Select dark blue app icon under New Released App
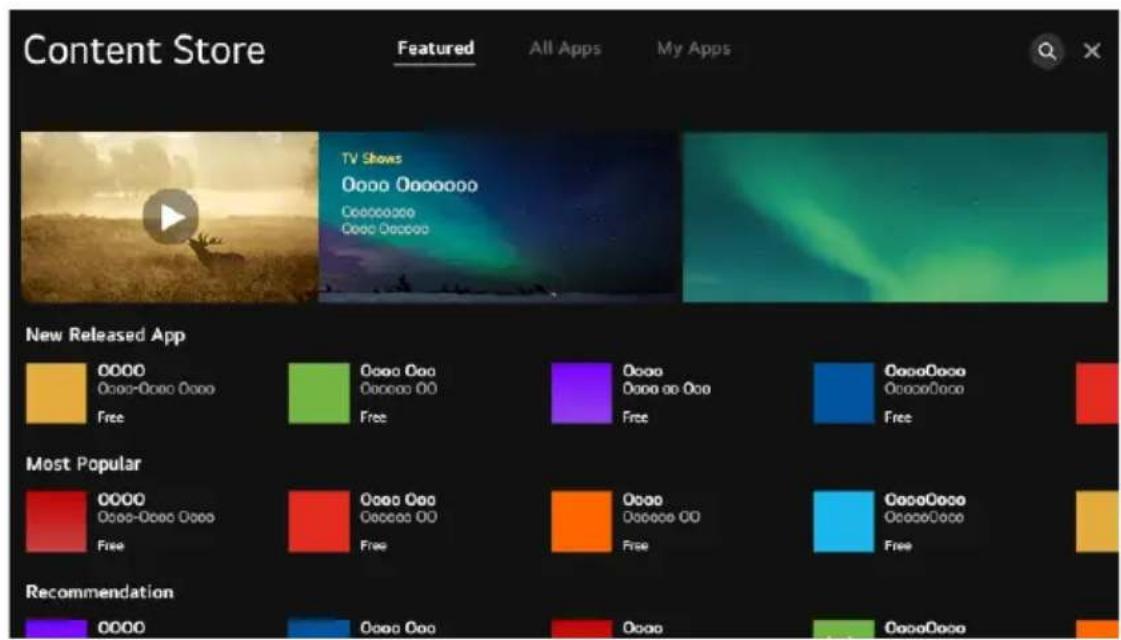Viewport: 1121px width, 640px height. point(844,393)
